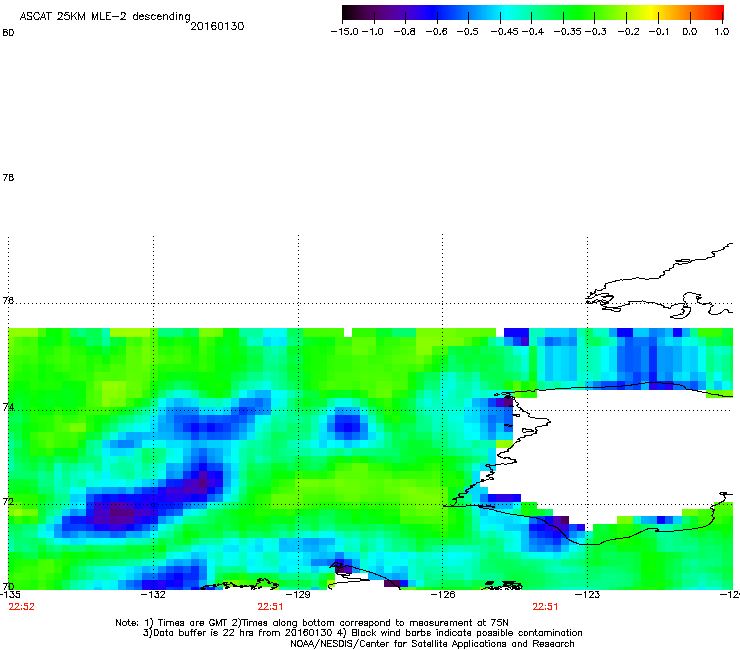Click the colorbar label -0.35
The width and height of the screenshot is (740, 650).
point(567,32)
